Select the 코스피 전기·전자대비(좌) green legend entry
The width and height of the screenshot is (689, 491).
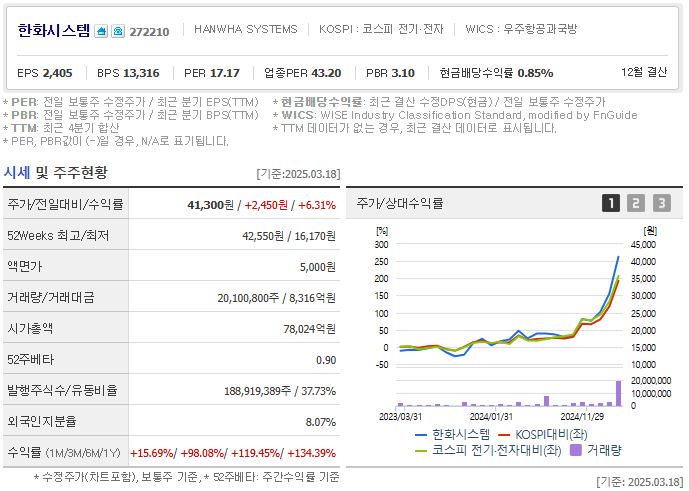[488, 450]
